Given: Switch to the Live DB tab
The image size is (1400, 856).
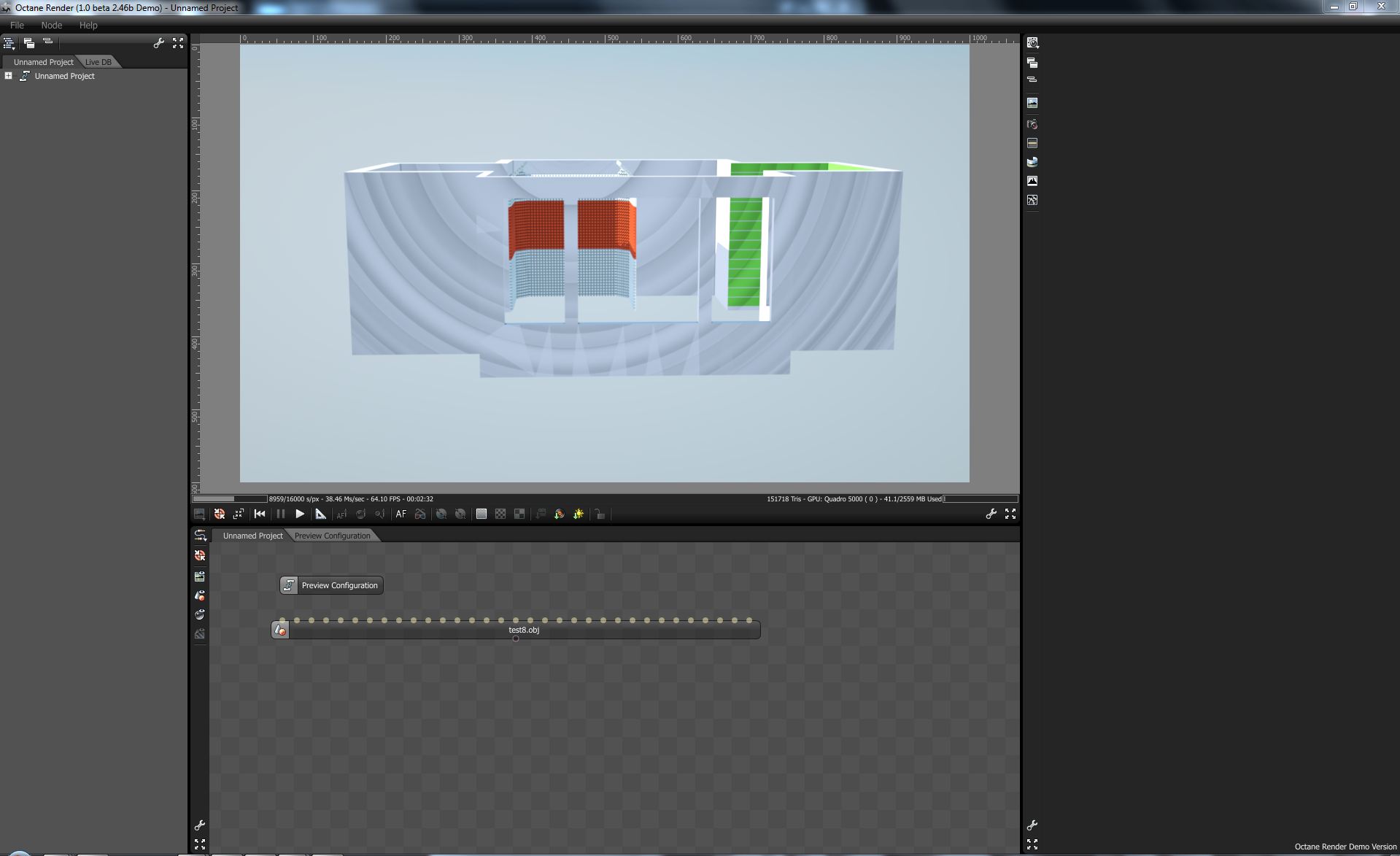Looking at the screenshot, I should click(x=98, y=62).
